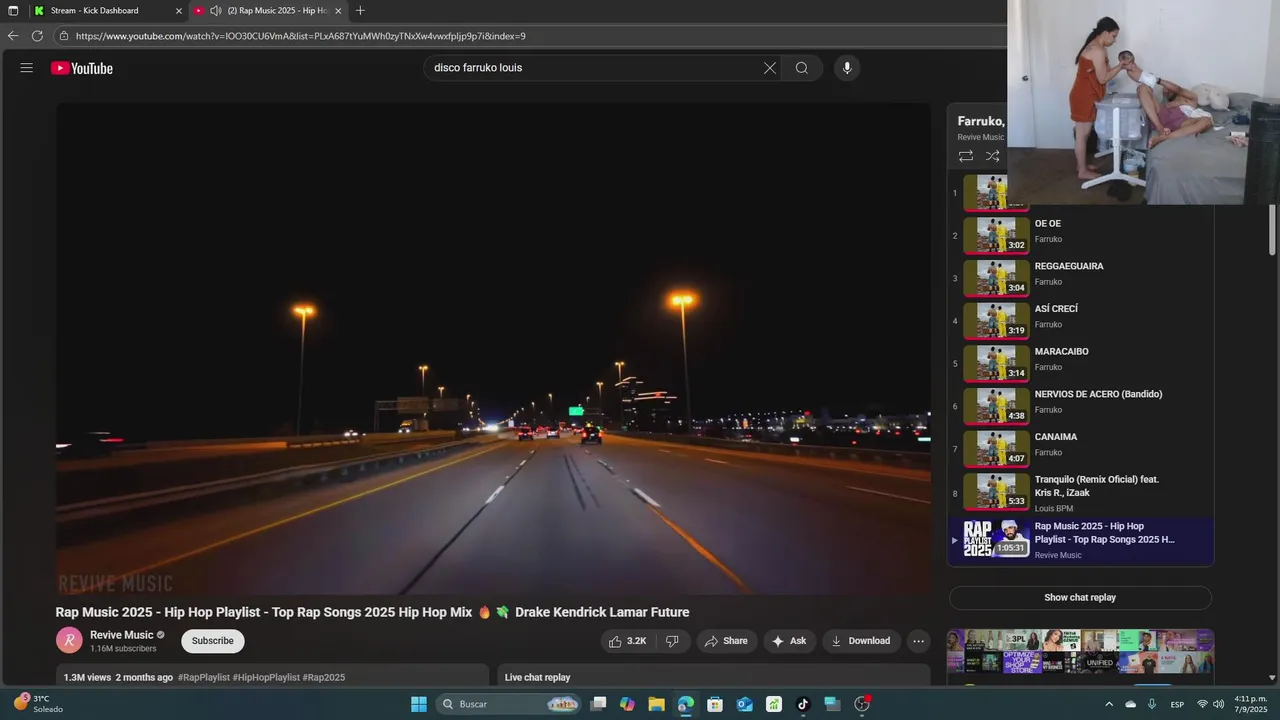Open the weather widget 31°C Soleado

click(38, 704)
